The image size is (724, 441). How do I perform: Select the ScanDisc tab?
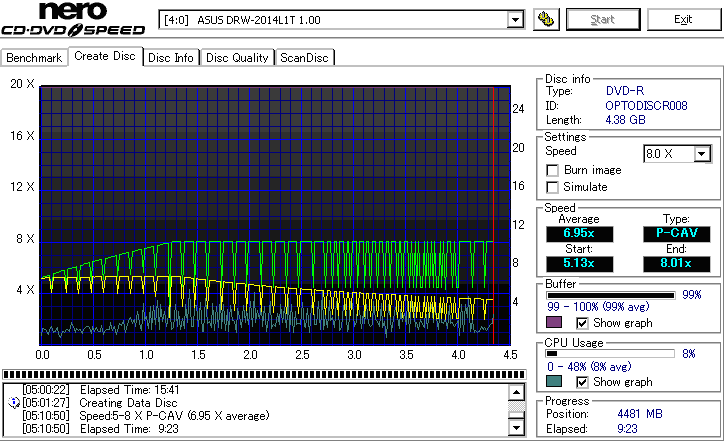[x=305, y=58]
